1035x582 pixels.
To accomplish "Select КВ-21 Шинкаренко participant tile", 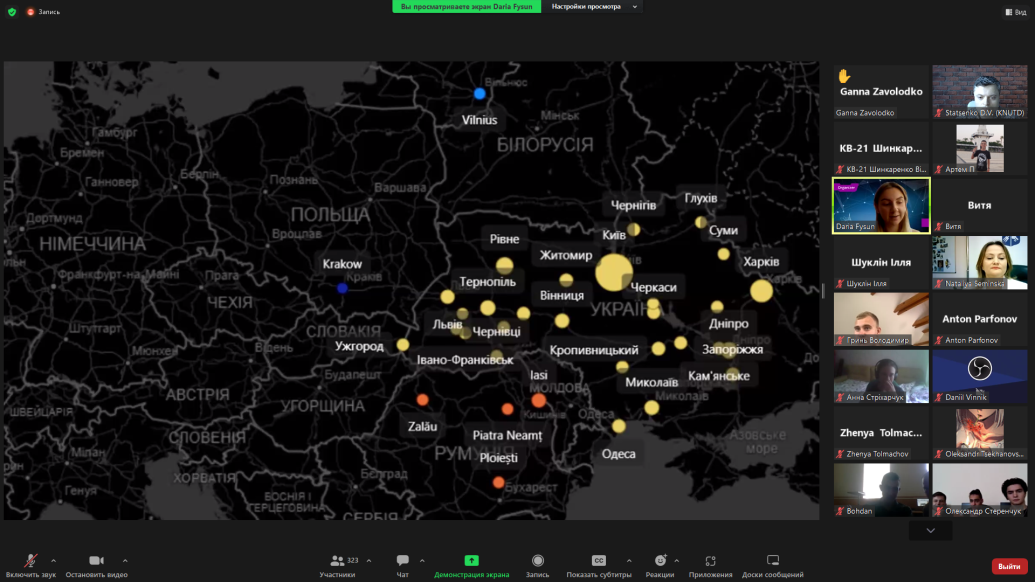I will (881, 148).
